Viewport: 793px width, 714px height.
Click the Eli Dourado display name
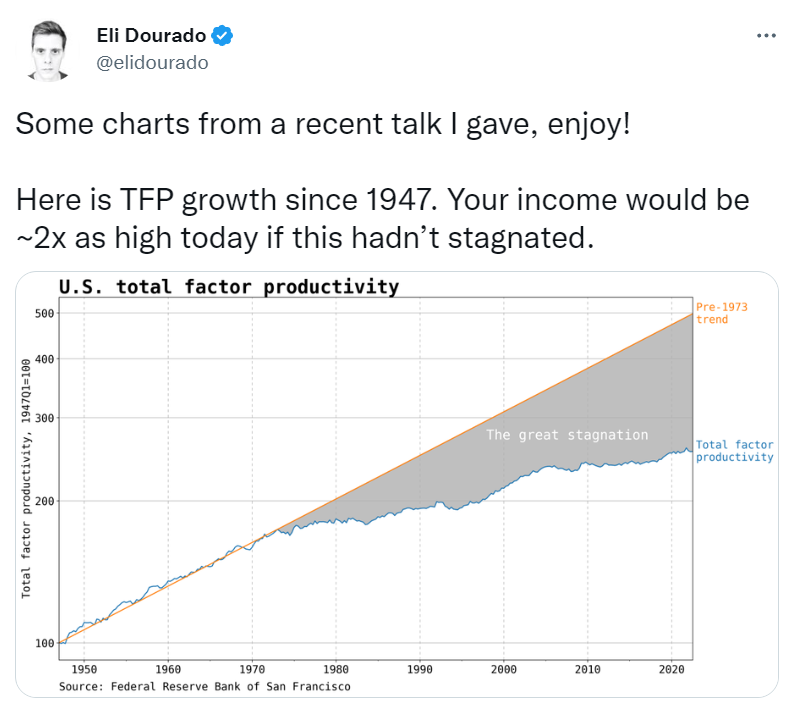coord(151,36)
